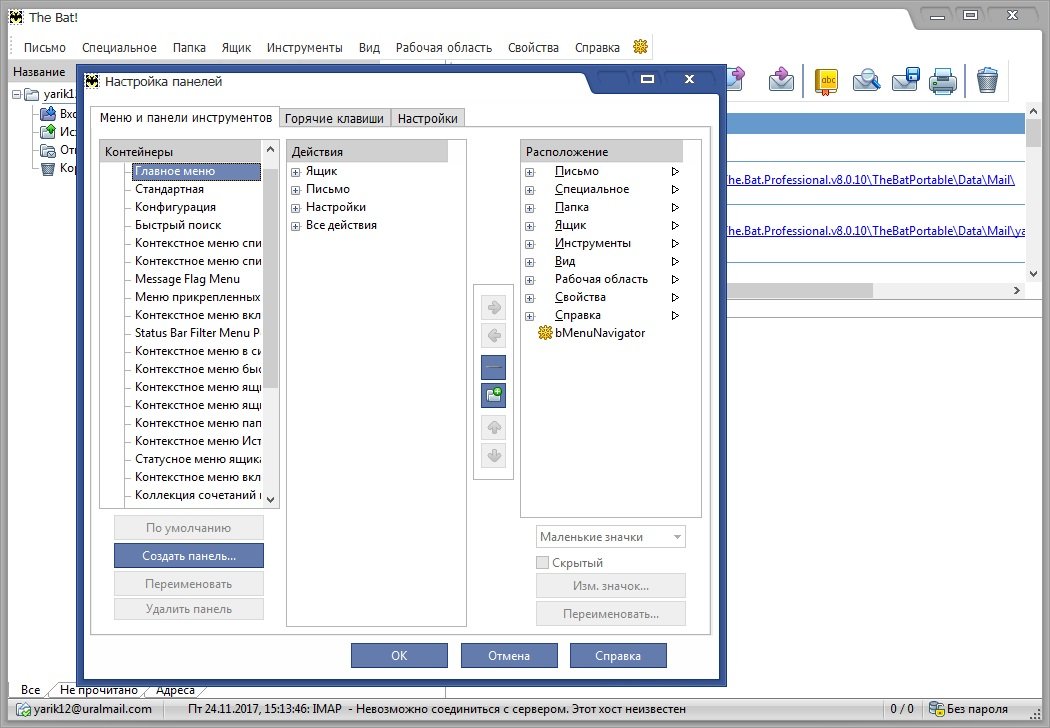Click the sun-shaped menu navigator icon in the menu bar
The height and width of the screenshot is (728, 1050).
click(x=641, y=47)
